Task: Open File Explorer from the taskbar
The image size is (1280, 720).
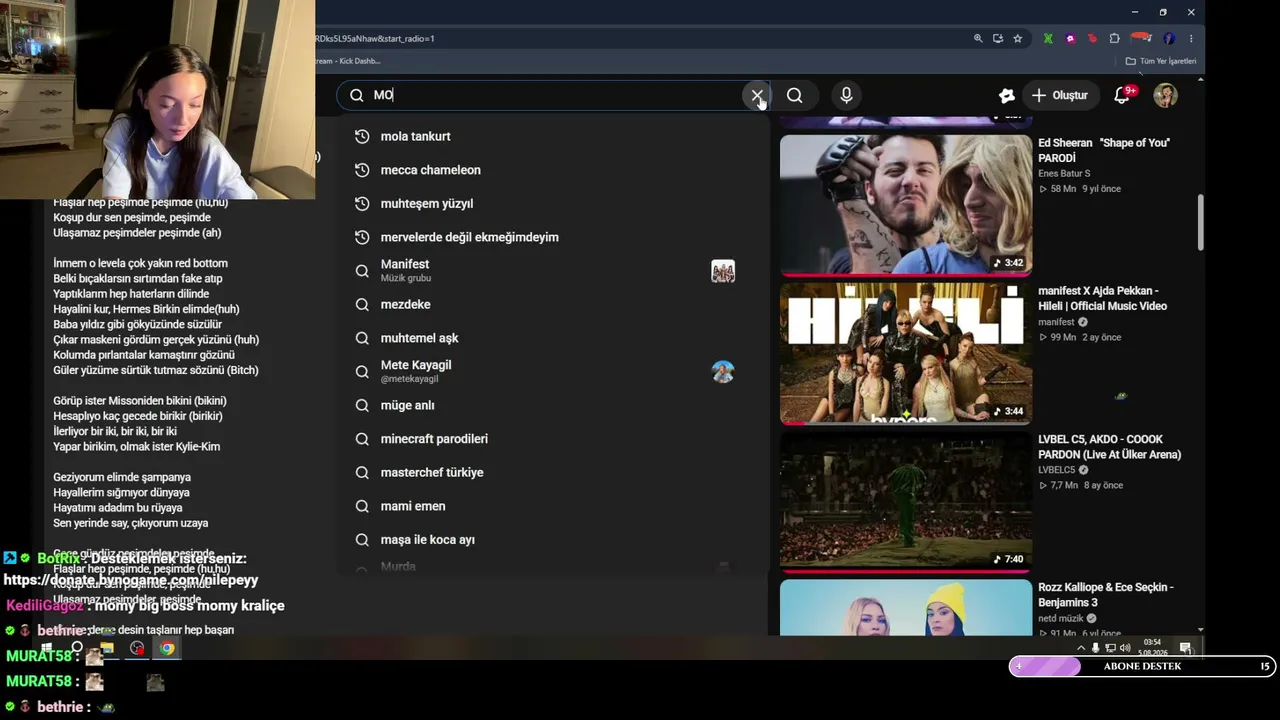Action: pyautogui.click(x=107, y=648)
